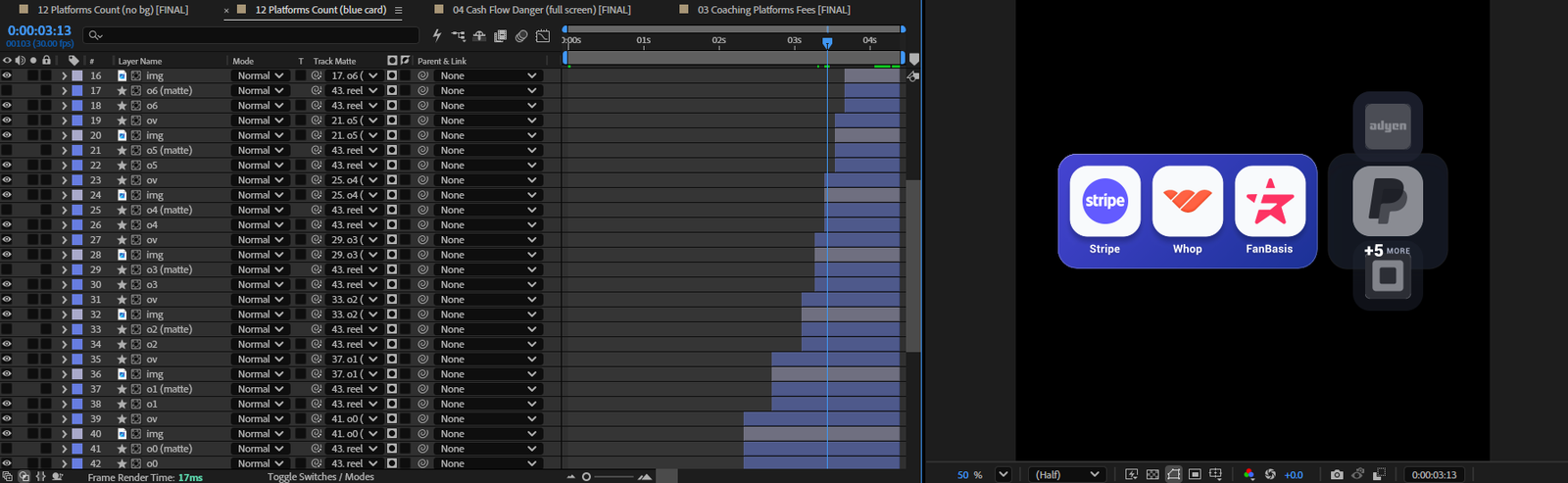Select 12 Platforms Count (blue card) tab

click(320, 10)
